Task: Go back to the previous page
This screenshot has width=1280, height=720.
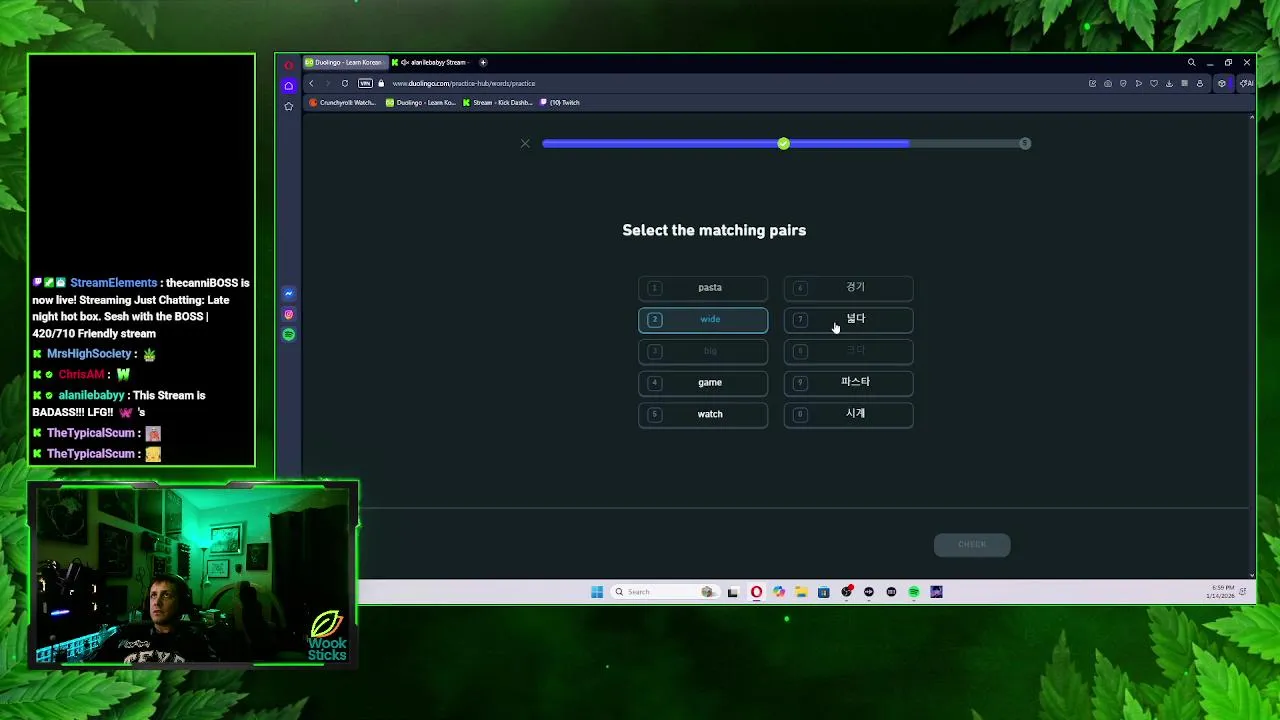Action: 311,83
